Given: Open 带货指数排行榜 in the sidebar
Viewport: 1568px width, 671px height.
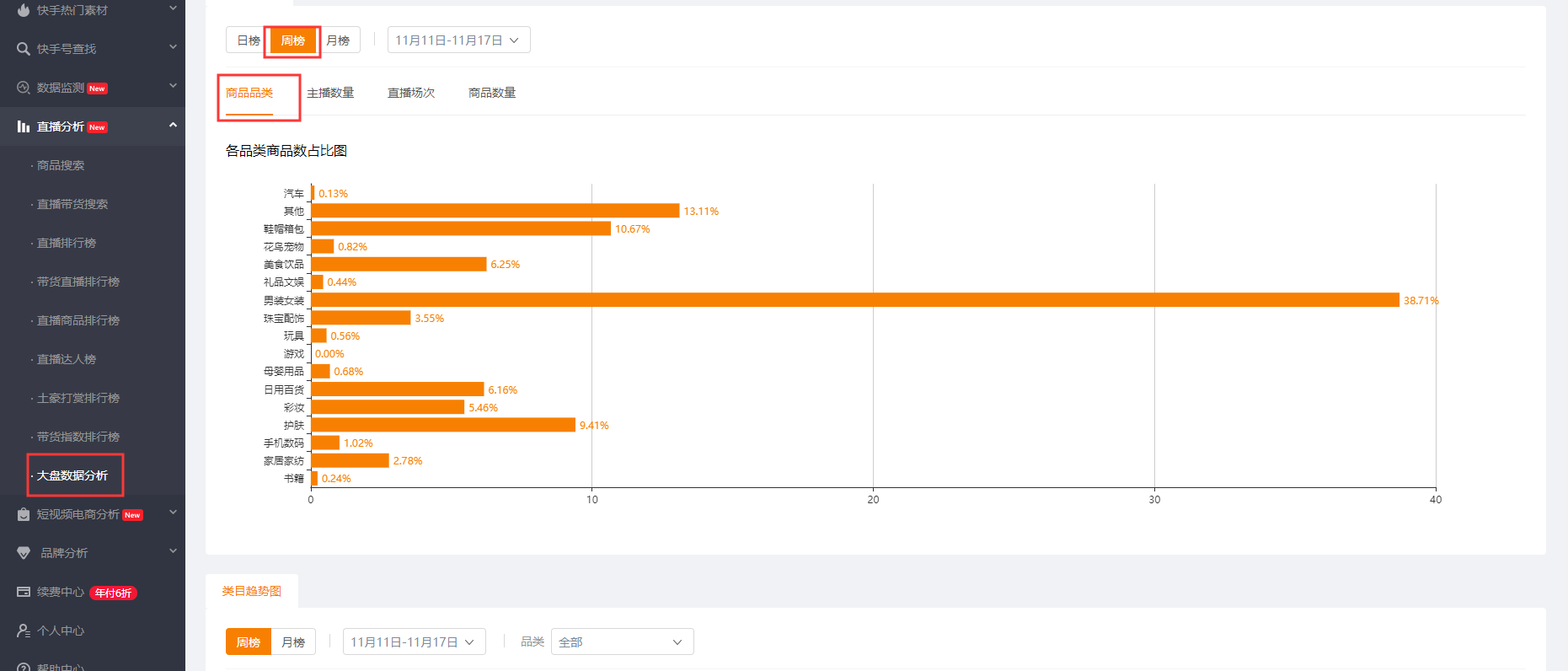Looking at the screenshot, I should click(78, 437).
